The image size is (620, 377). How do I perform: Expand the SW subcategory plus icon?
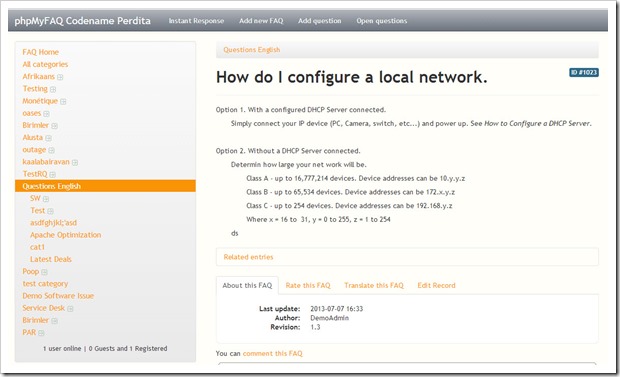click(46, 199)
